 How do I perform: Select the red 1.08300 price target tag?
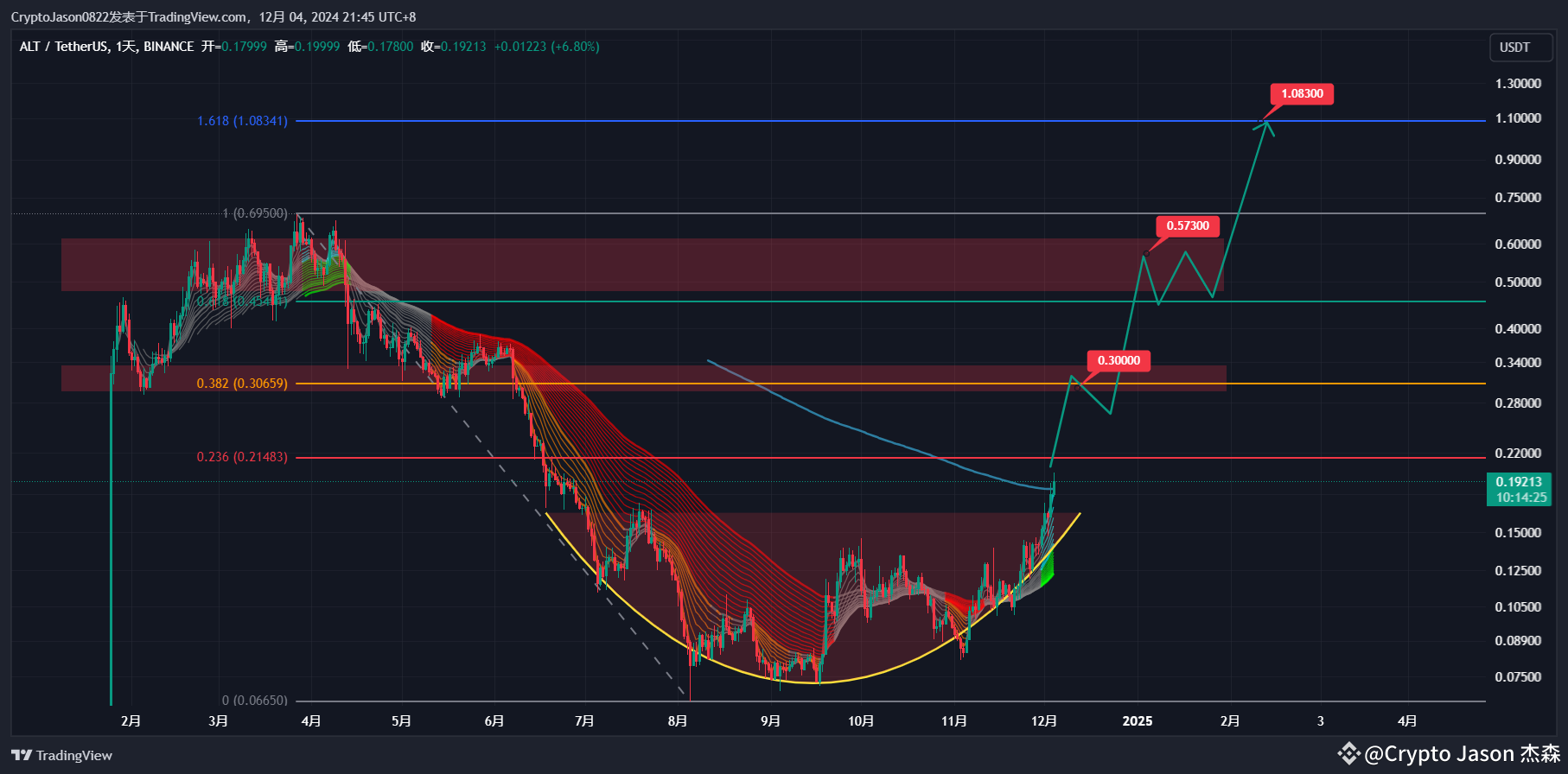(1302, 93)
